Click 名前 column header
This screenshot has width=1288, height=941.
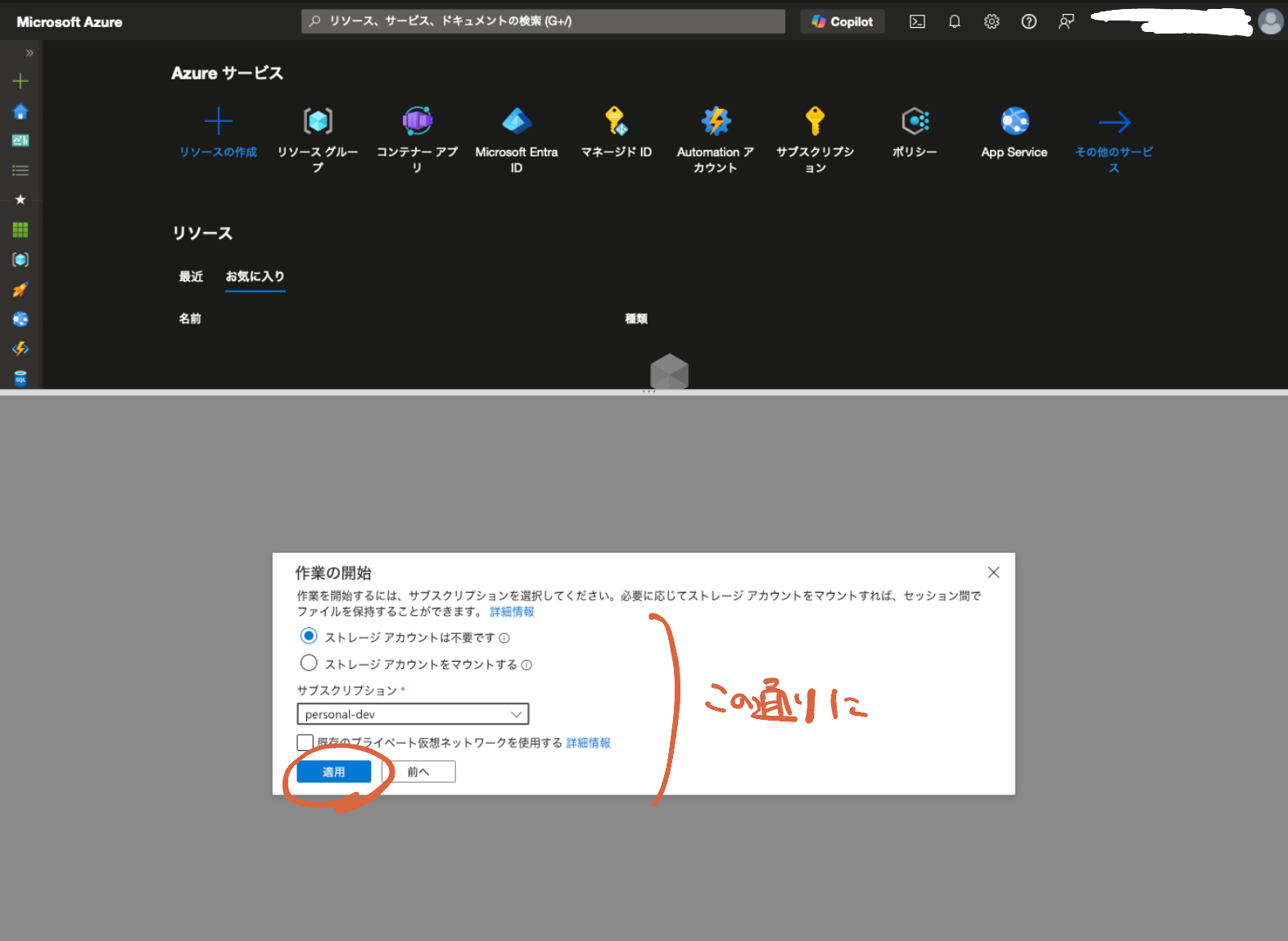click(190, 319)
